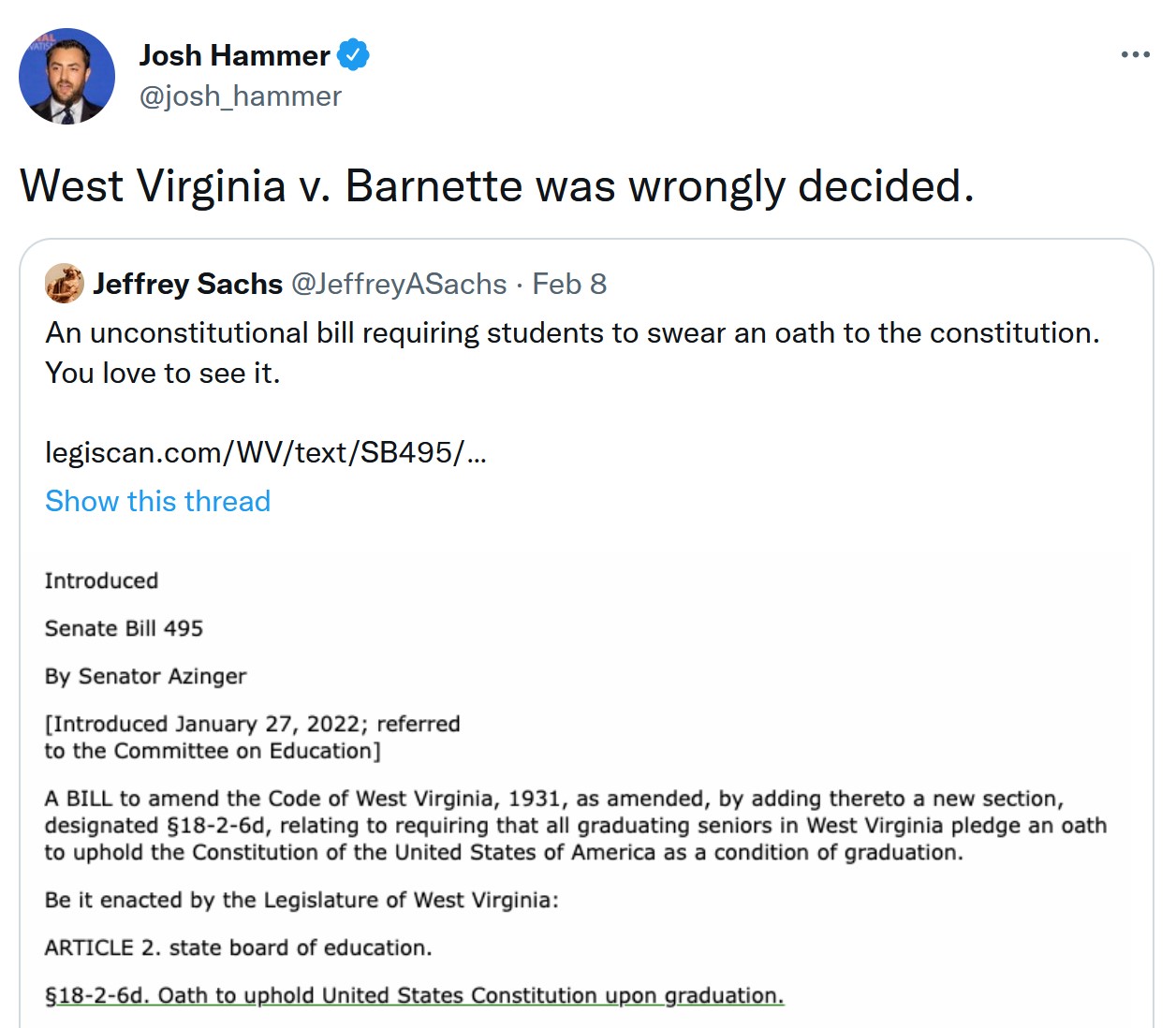Click the underlined §18-2-6d Oath heading
This screenshot has height=1028, width=1176.
pyautogui.click(x=414, y=995)
